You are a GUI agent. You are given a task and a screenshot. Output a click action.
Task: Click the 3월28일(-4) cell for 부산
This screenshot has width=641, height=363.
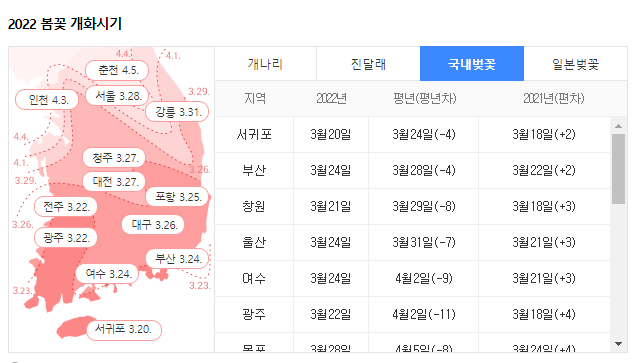(424, 170)
